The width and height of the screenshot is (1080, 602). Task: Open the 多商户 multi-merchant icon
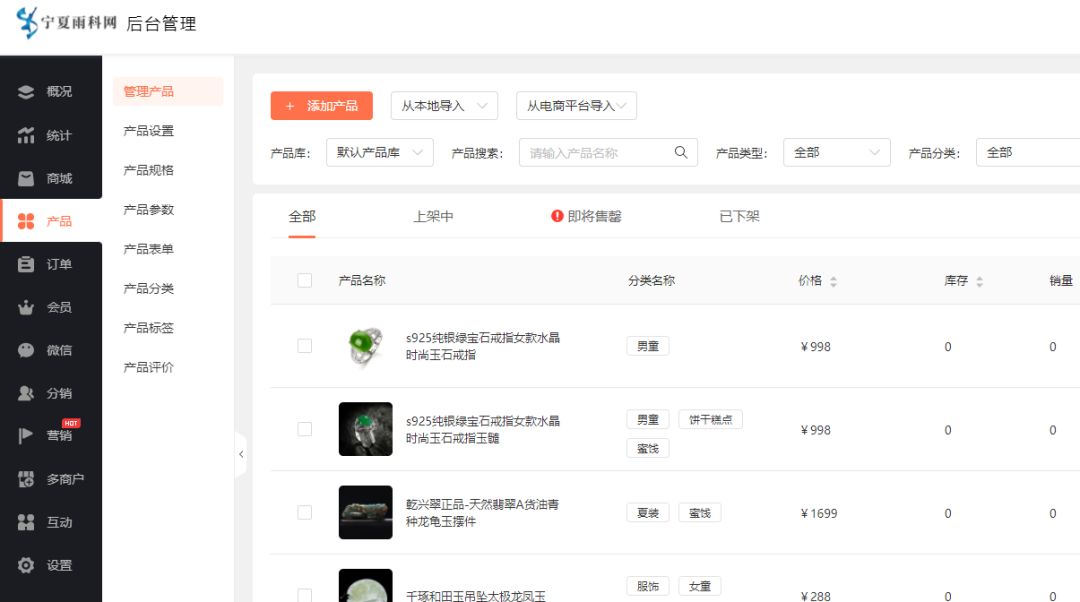[x=25, y=479]
